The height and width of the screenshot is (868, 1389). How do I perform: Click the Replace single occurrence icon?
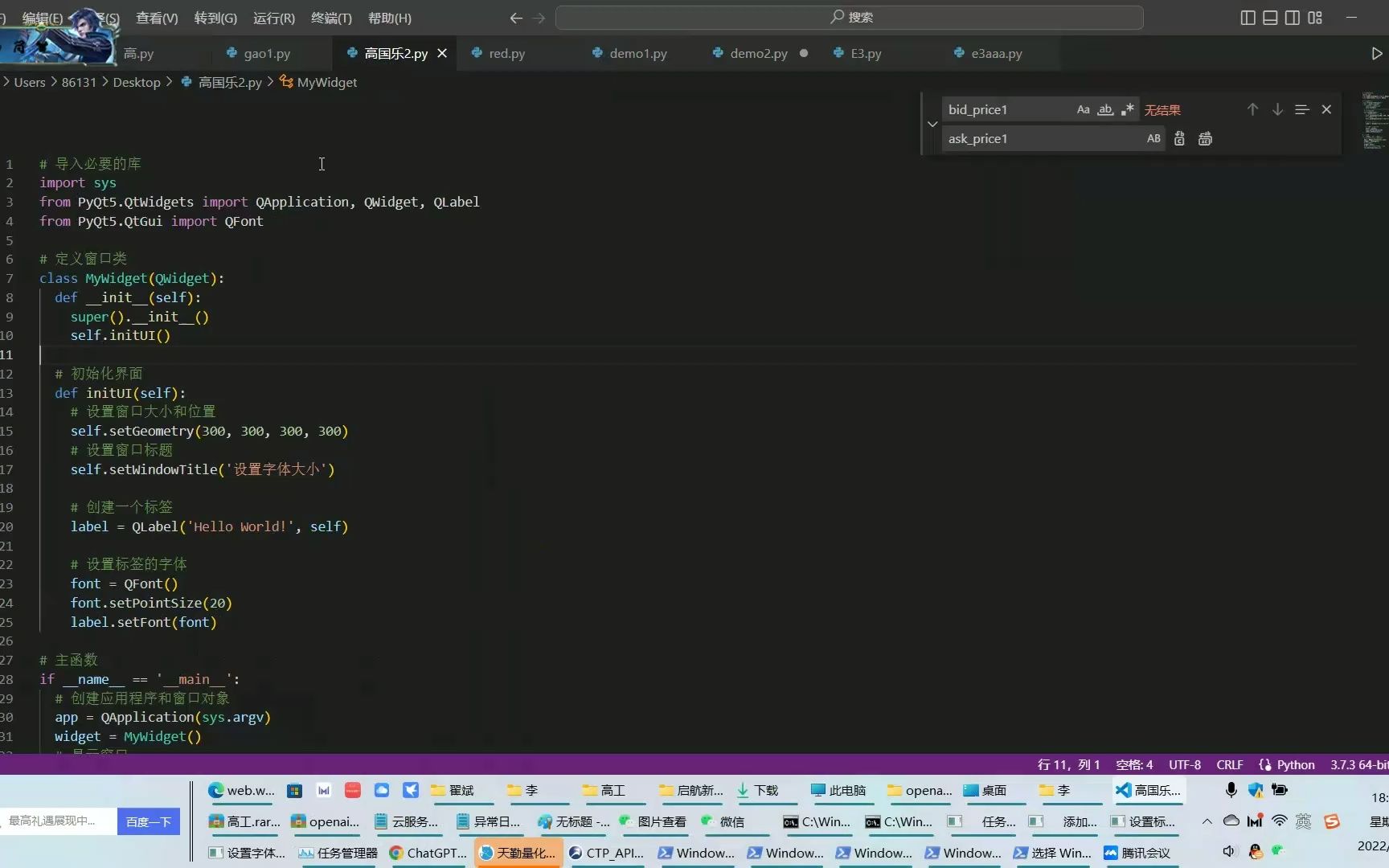[1178, 138]
